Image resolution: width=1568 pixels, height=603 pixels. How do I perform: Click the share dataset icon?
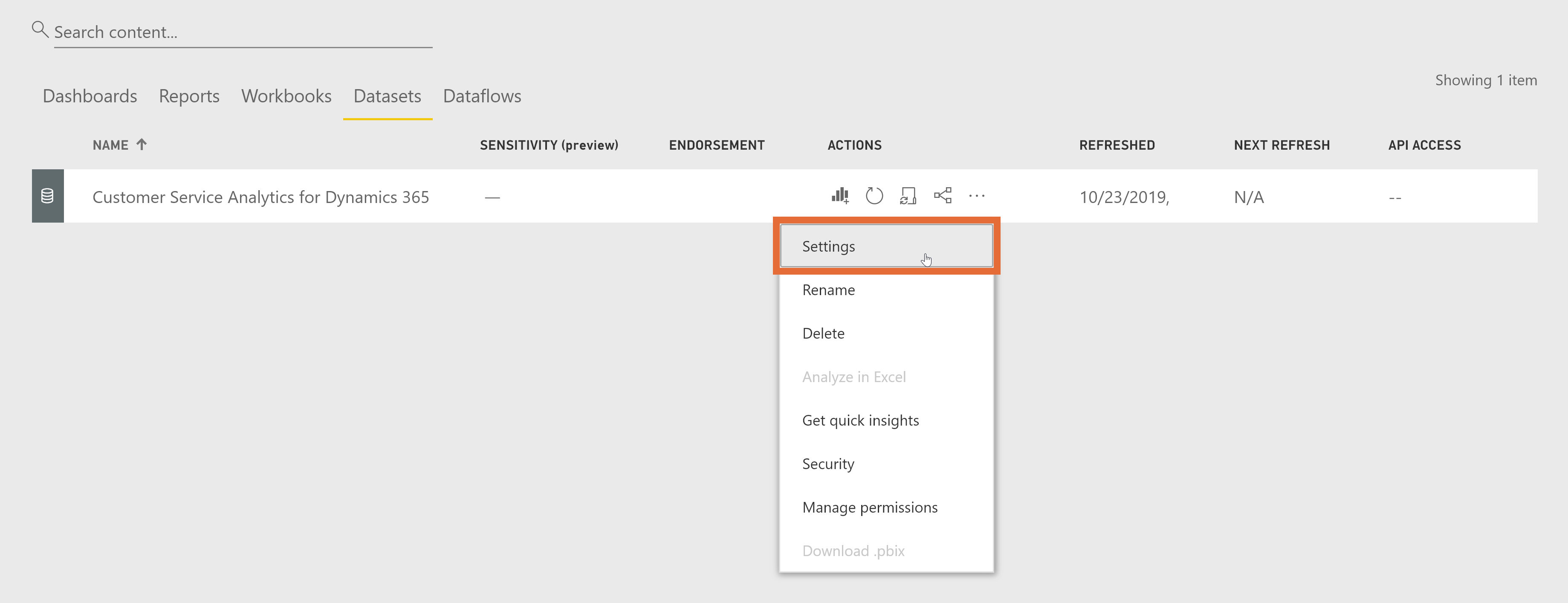coord(941,196)
